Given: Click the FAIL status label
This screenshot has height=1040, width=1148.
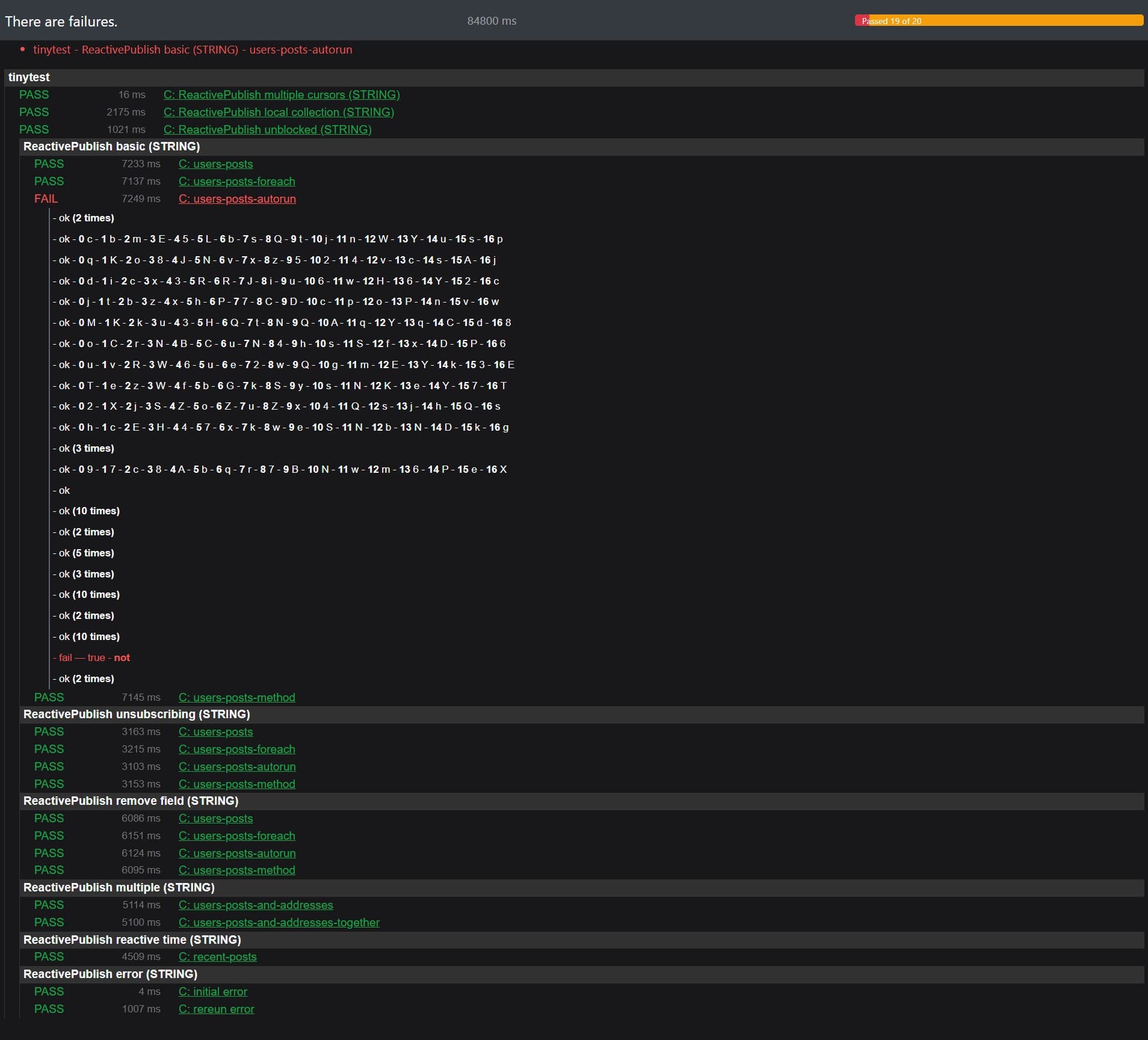Looking at the screenshot, I should coord(46,198).
